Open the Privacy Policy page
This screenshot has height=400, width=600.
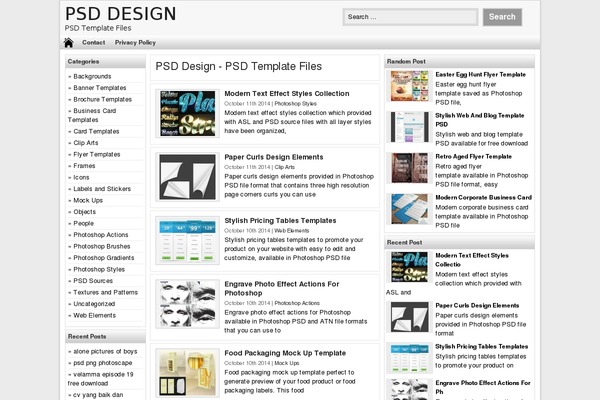135,43
